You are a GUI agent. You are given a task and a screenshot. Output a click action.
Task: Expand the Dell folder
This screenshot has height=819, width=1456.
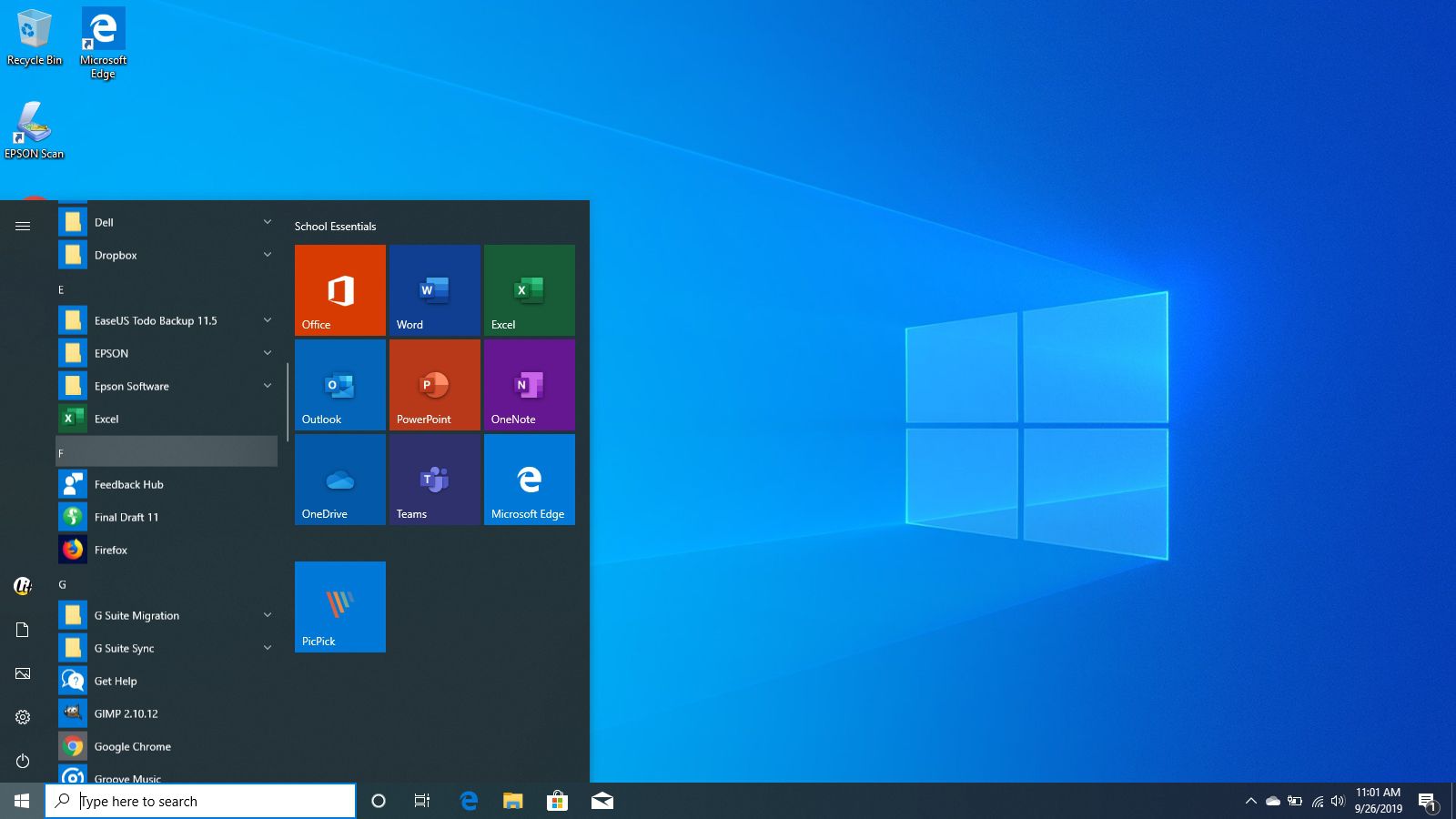point(167,222)
